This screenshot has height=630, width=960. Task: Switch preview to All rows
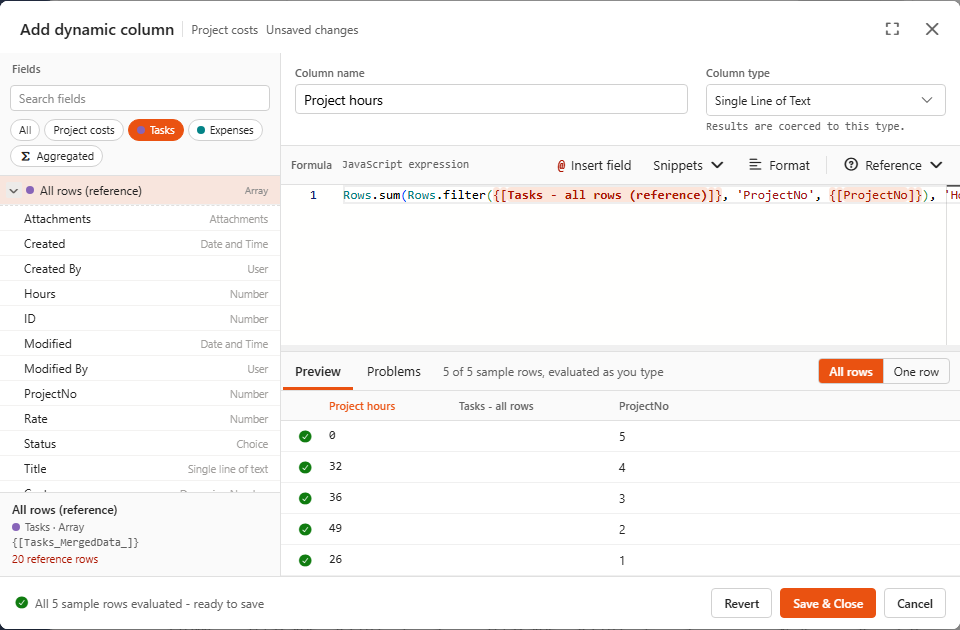(850, 372)
